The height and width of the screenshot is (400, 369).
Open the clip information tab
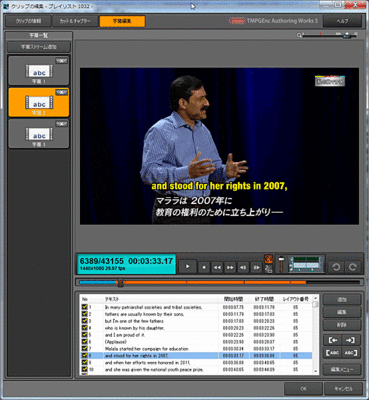tap(28, 21)
